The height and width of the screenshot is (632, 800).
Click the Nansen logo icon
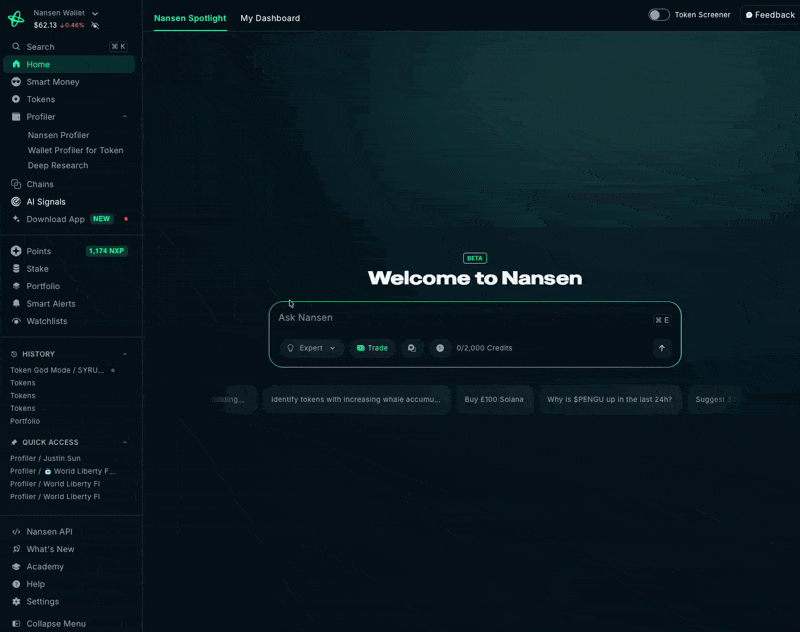point(16,19)
